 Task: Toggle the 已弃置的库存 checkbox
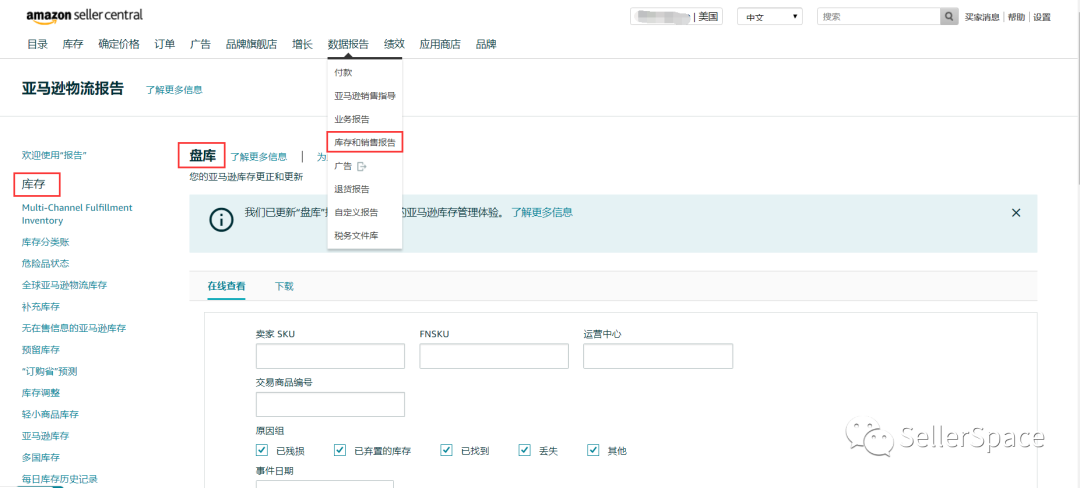click(x=340, y=450)
